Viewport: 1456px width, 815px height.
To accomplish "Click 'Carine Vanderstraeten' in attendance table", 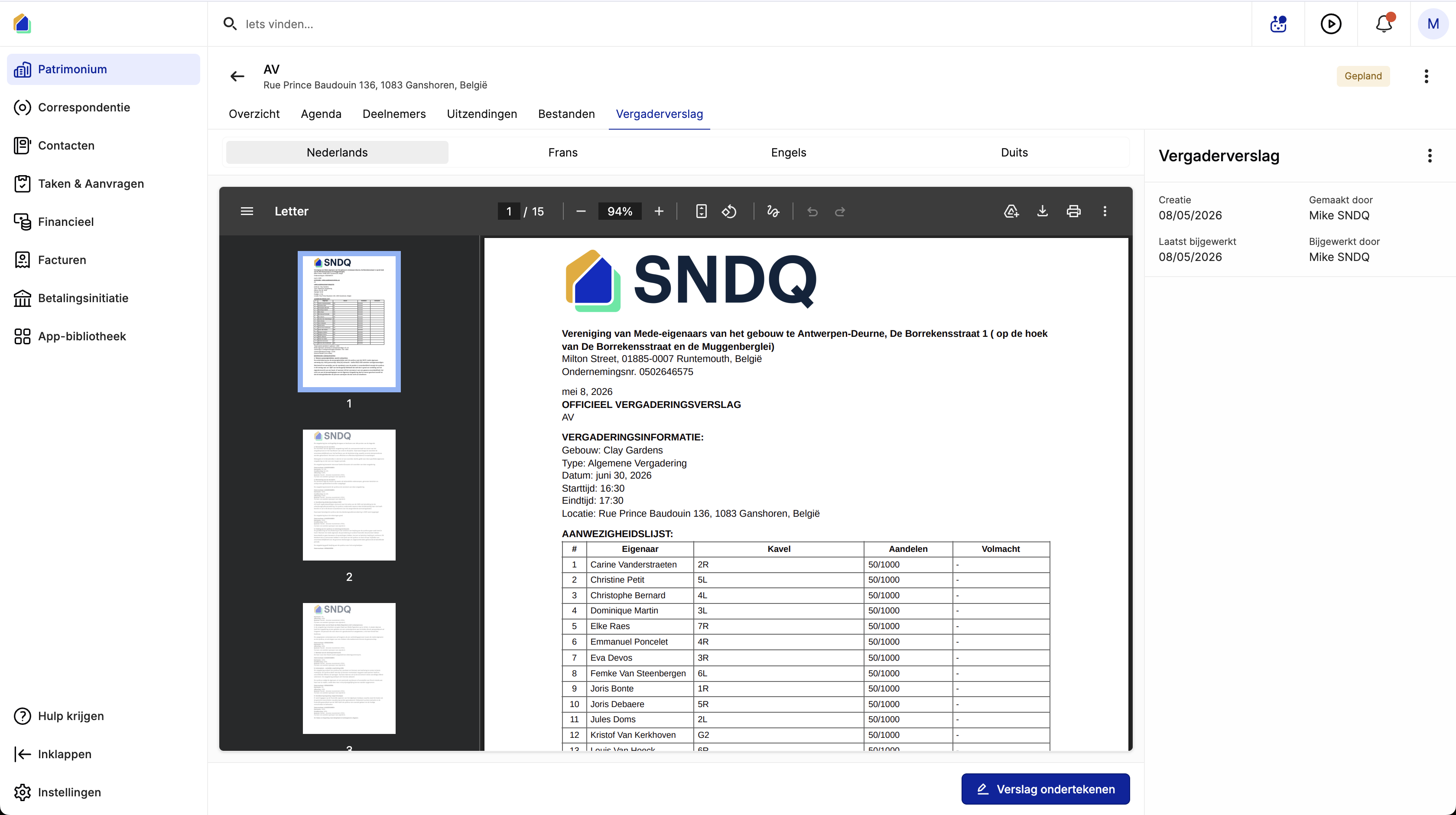I will (633, 564).
